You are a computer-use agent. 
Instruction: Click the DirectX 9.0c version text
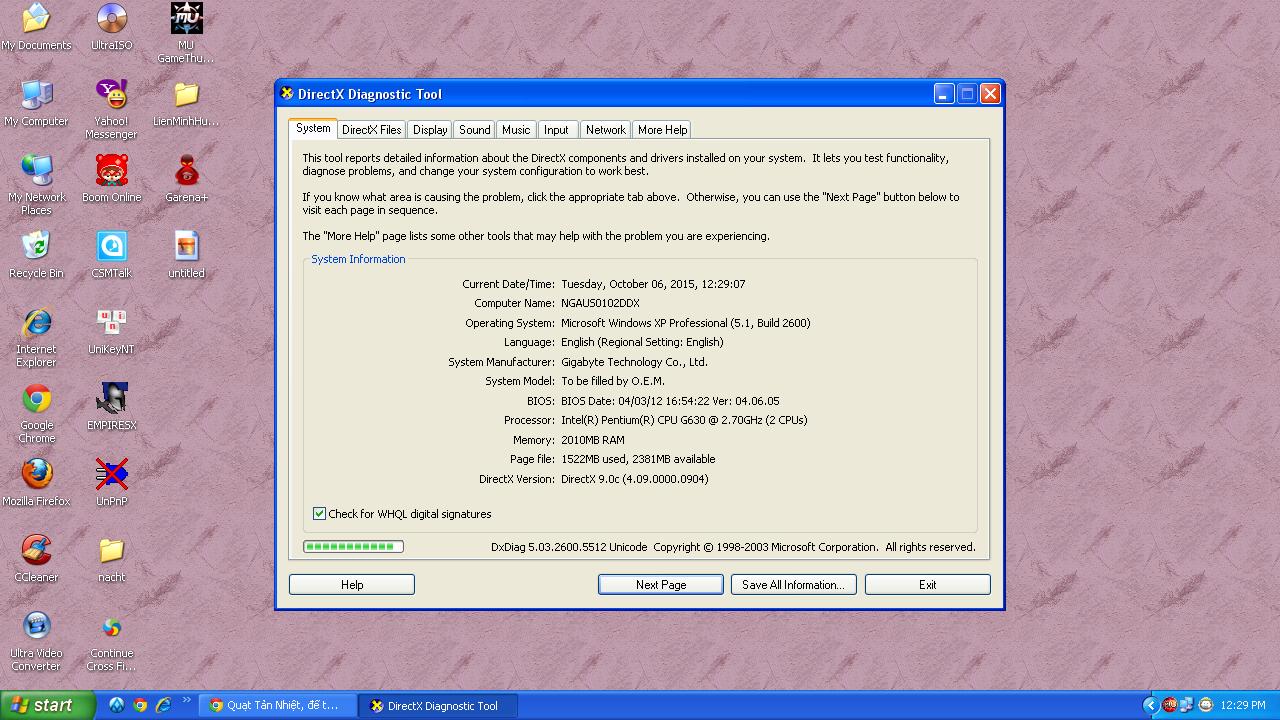tap(635, 479)
